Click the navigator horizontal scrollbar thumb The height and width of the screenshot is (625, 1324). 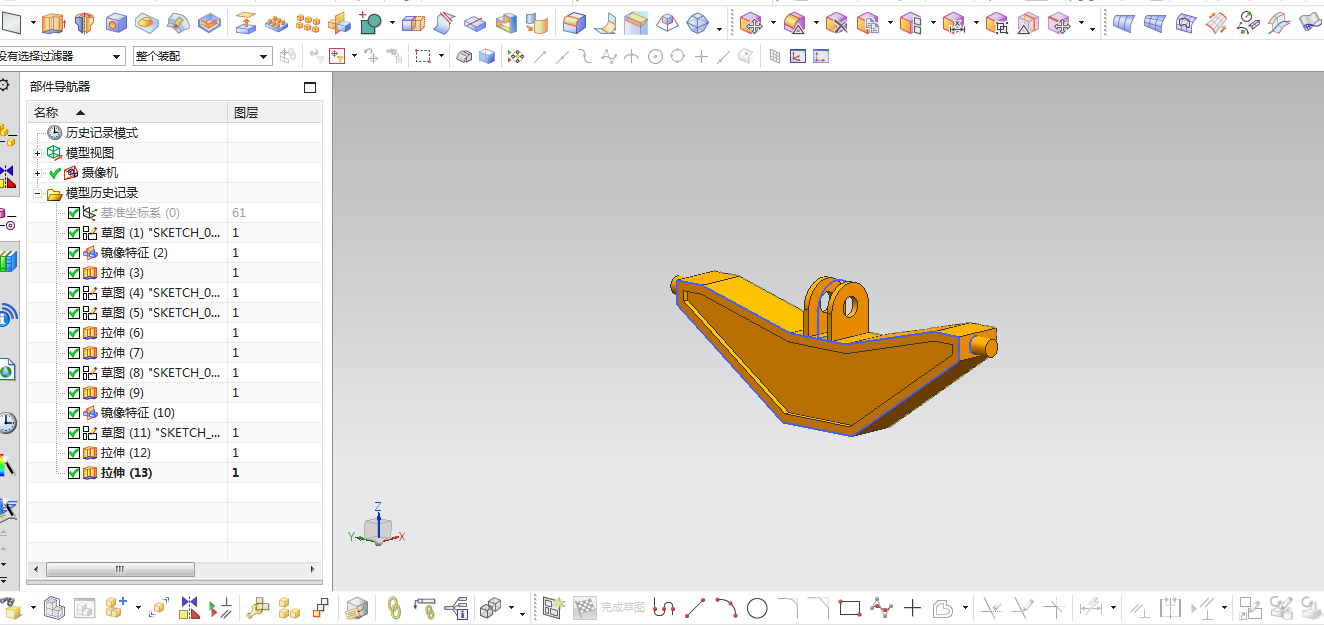pyautogui.click(x=120, y=569)
